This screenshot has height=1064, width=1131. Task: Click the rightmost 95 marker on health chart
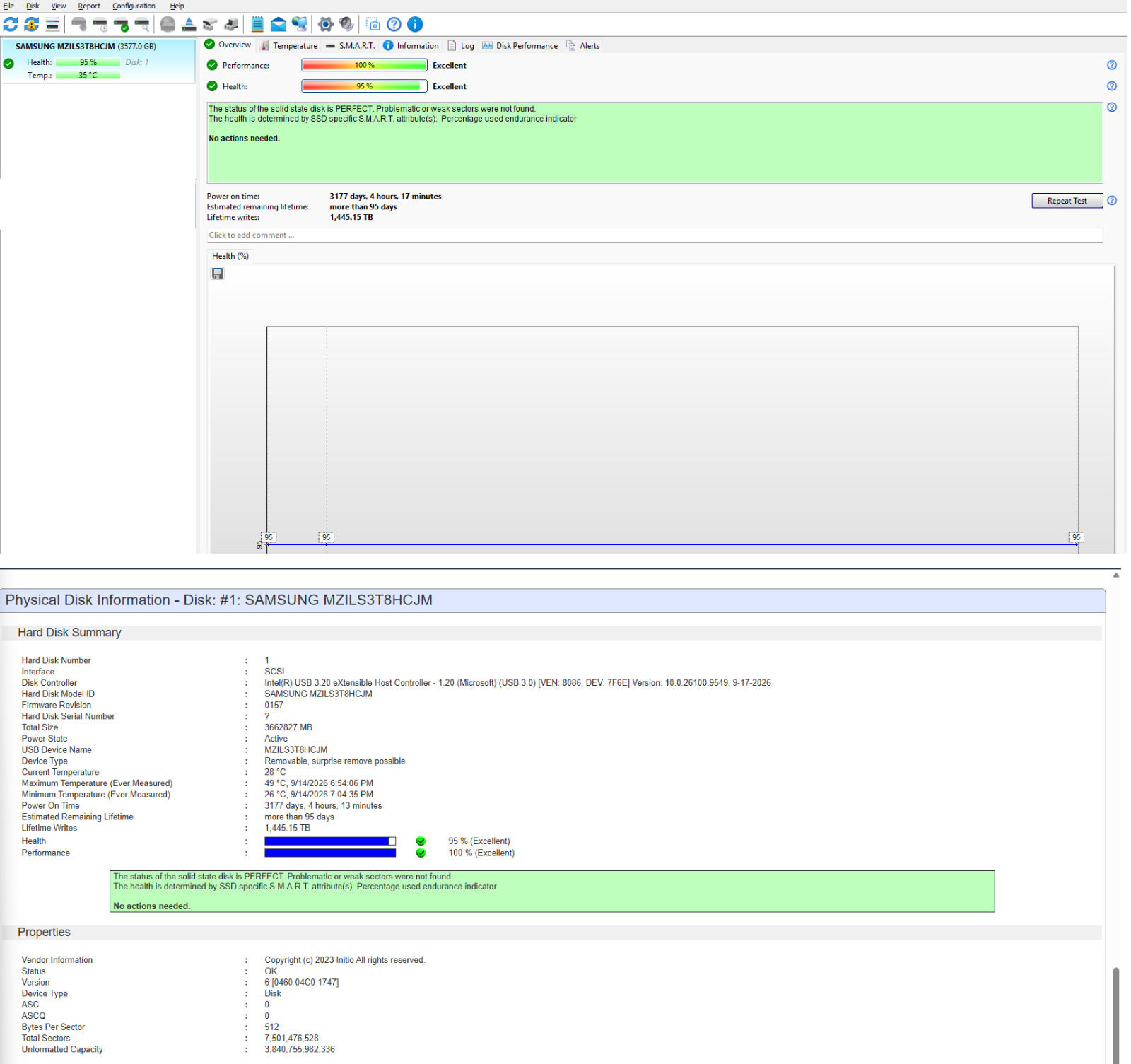1076,537
